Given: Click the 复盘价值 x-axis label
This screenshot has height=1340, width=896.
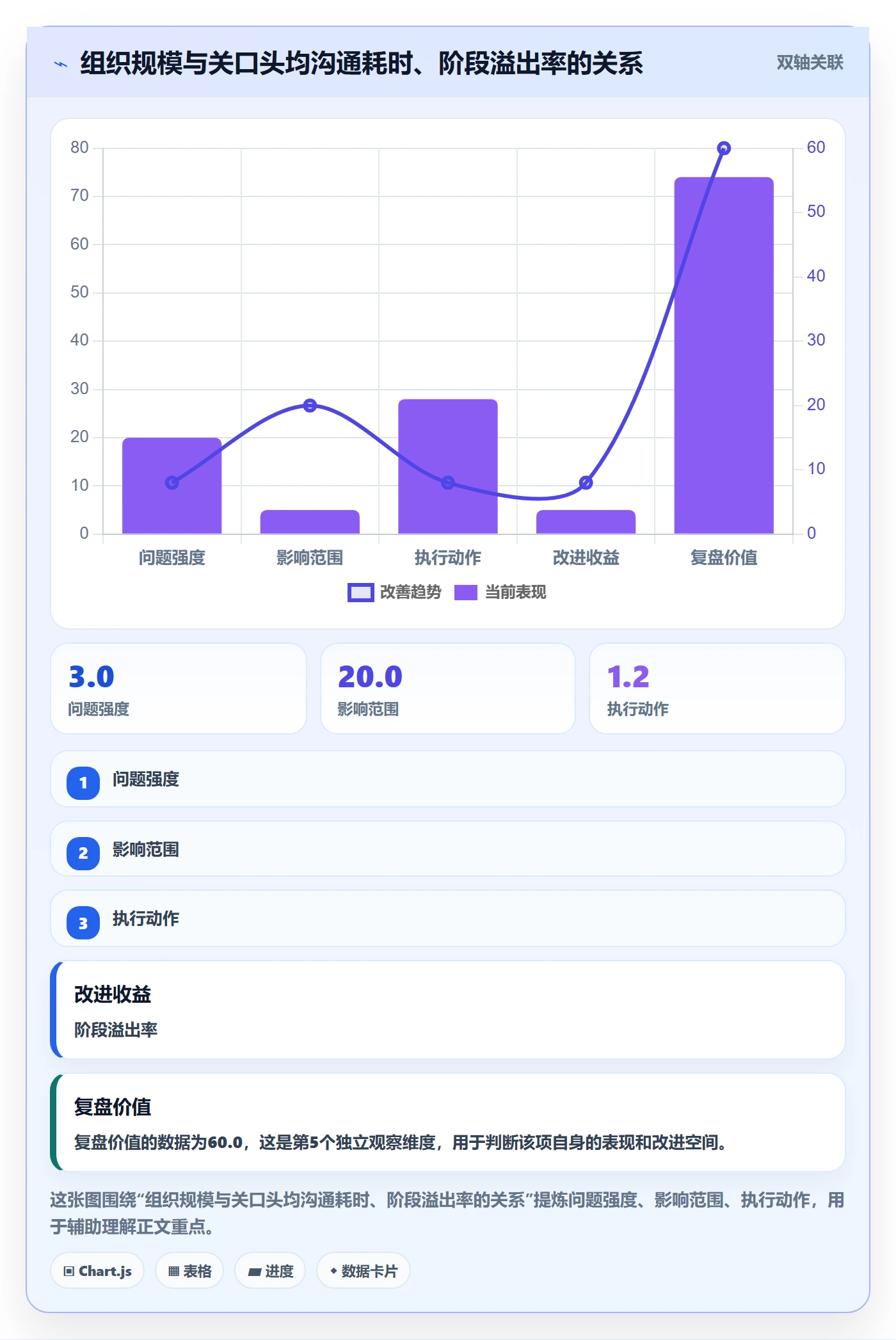Looking at the screenshot, I should tap(724, 558).
